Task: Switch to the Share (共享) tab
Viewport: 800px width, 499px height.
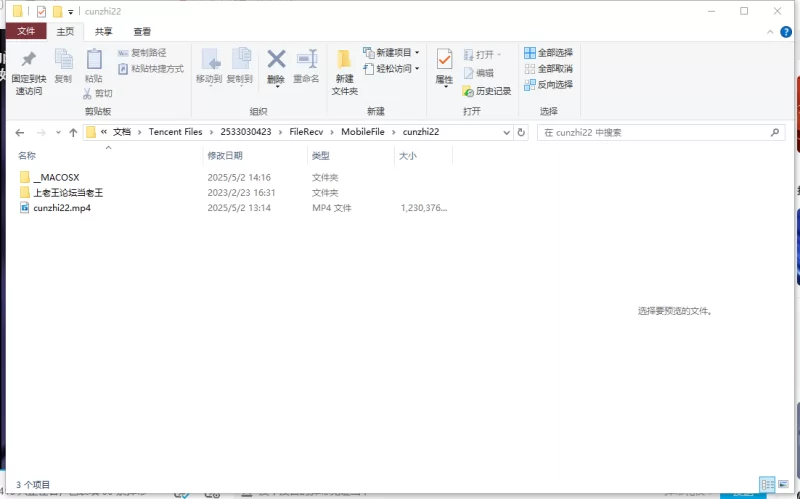Action: pos(104,32)
